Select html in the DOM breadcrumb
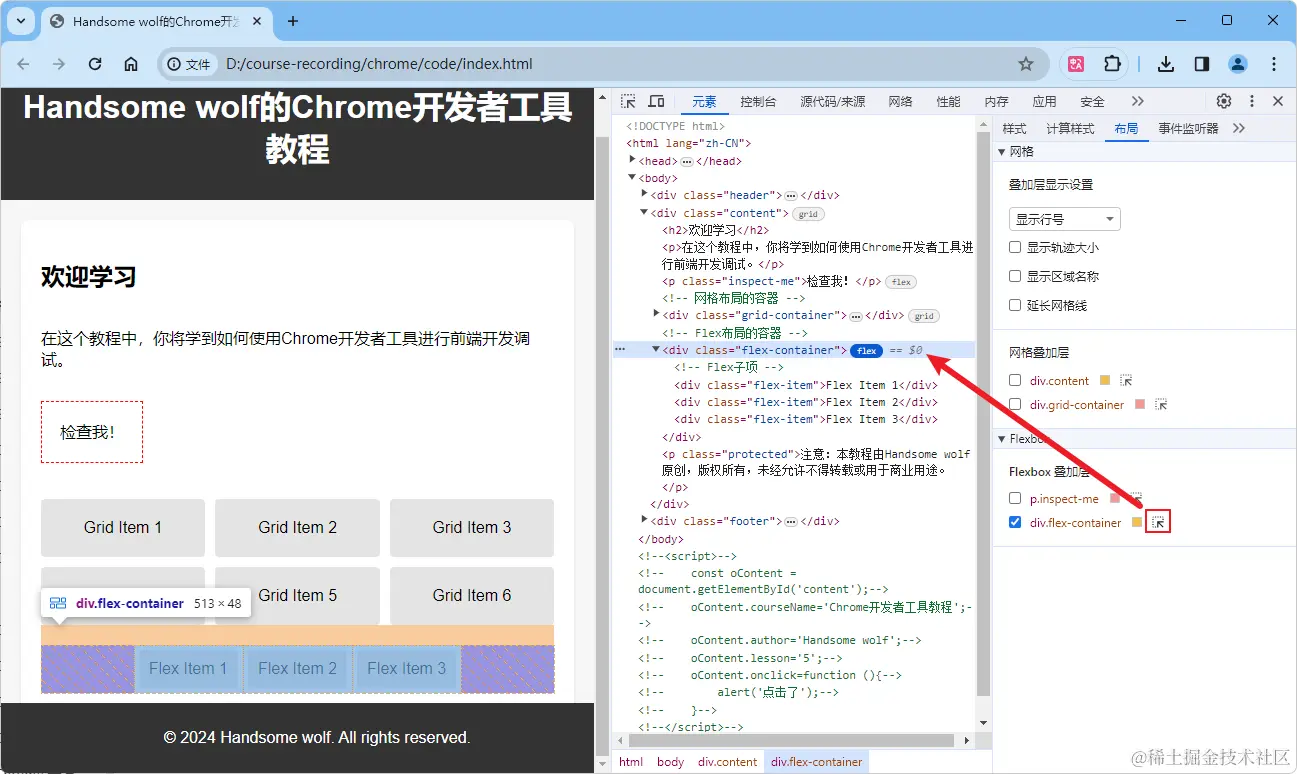 click(x=631, y=762)
